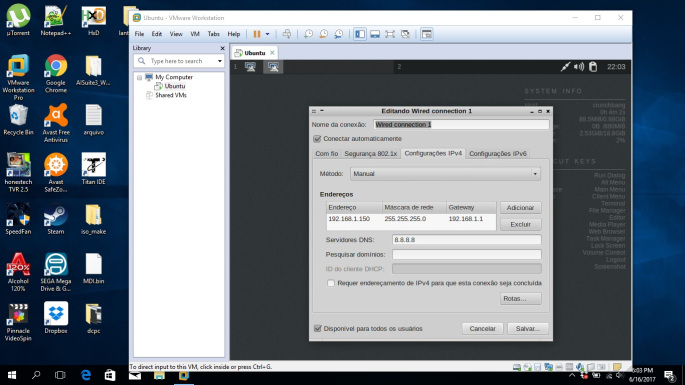Screen dimensions: 685x385
Task: Open the Edit menu in VMware
Action: pos(157,34)
